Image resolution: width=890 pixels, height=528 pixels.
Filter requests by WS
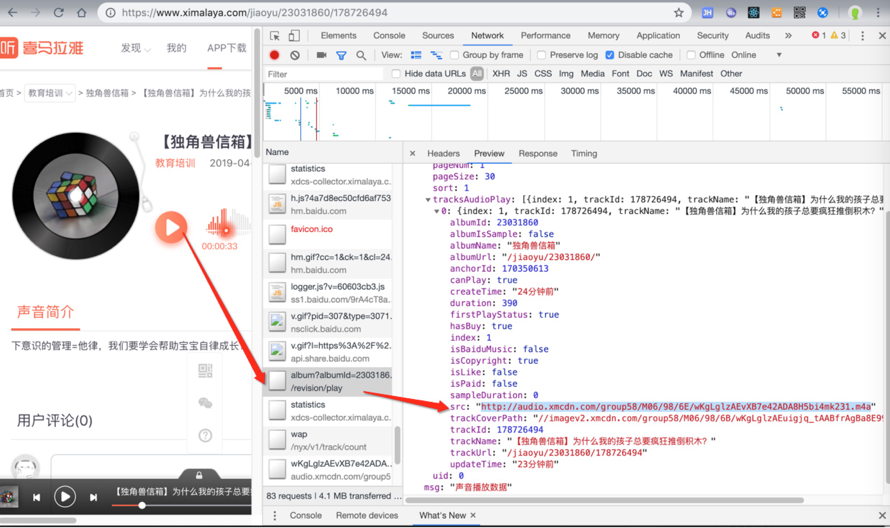pyautogui.click(x=666, y=73)
